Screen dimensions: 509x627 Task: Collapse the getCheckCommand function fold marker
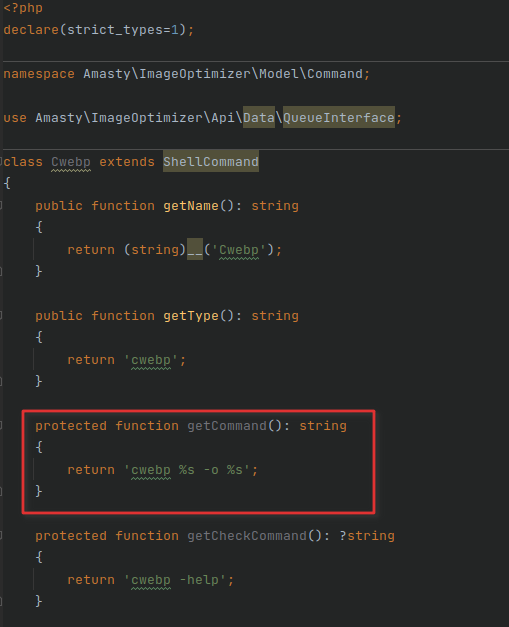click(x=1, y=535)
